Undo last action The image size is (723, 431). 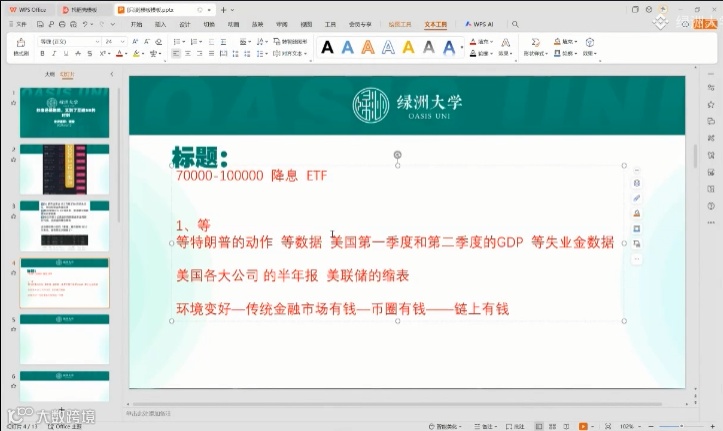[x=85, y=24]
